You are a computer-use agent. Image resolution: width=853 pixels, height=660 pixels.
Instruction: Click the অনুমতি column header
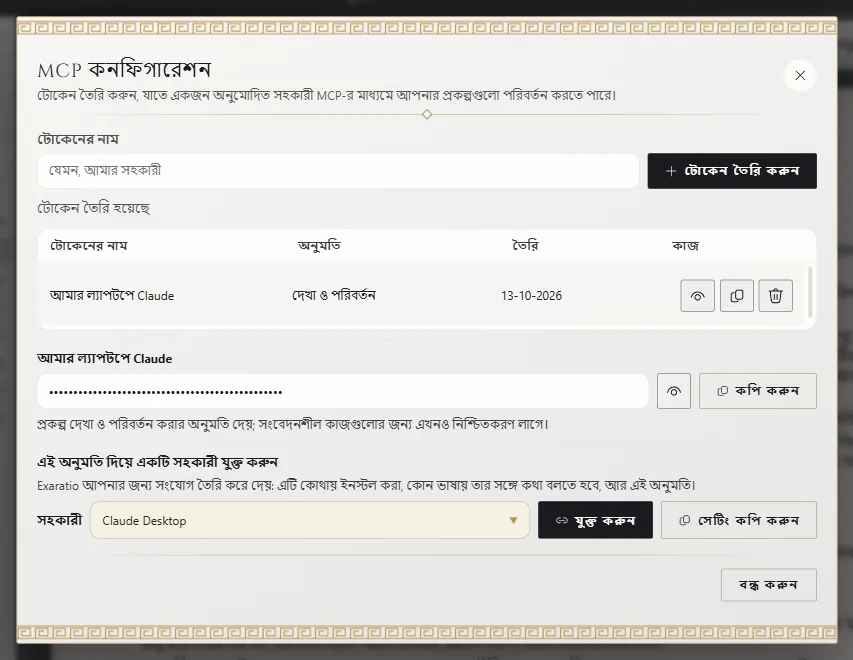click(319, 245)
